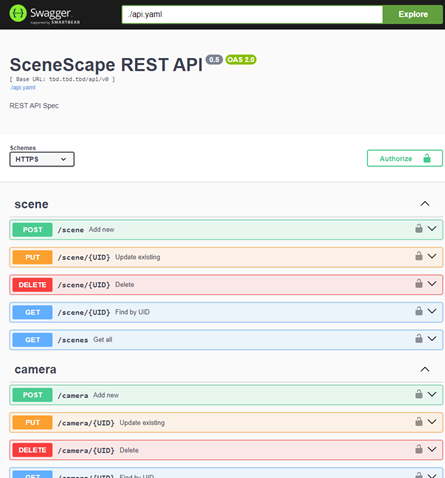This screenshot has height=478, width=445.
Task: Click the DELETE method badge for /camera/{UID}
Action: (32, 450)
